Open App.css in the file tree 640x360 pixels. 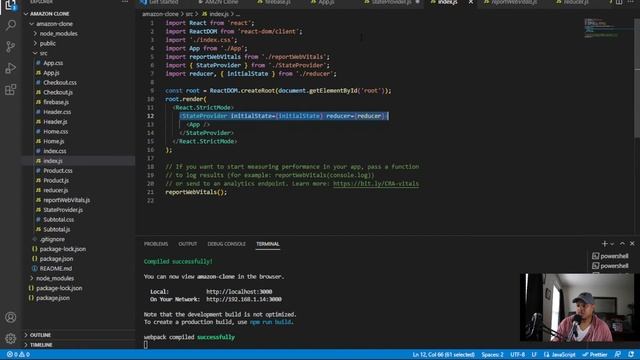coord(53,63)
